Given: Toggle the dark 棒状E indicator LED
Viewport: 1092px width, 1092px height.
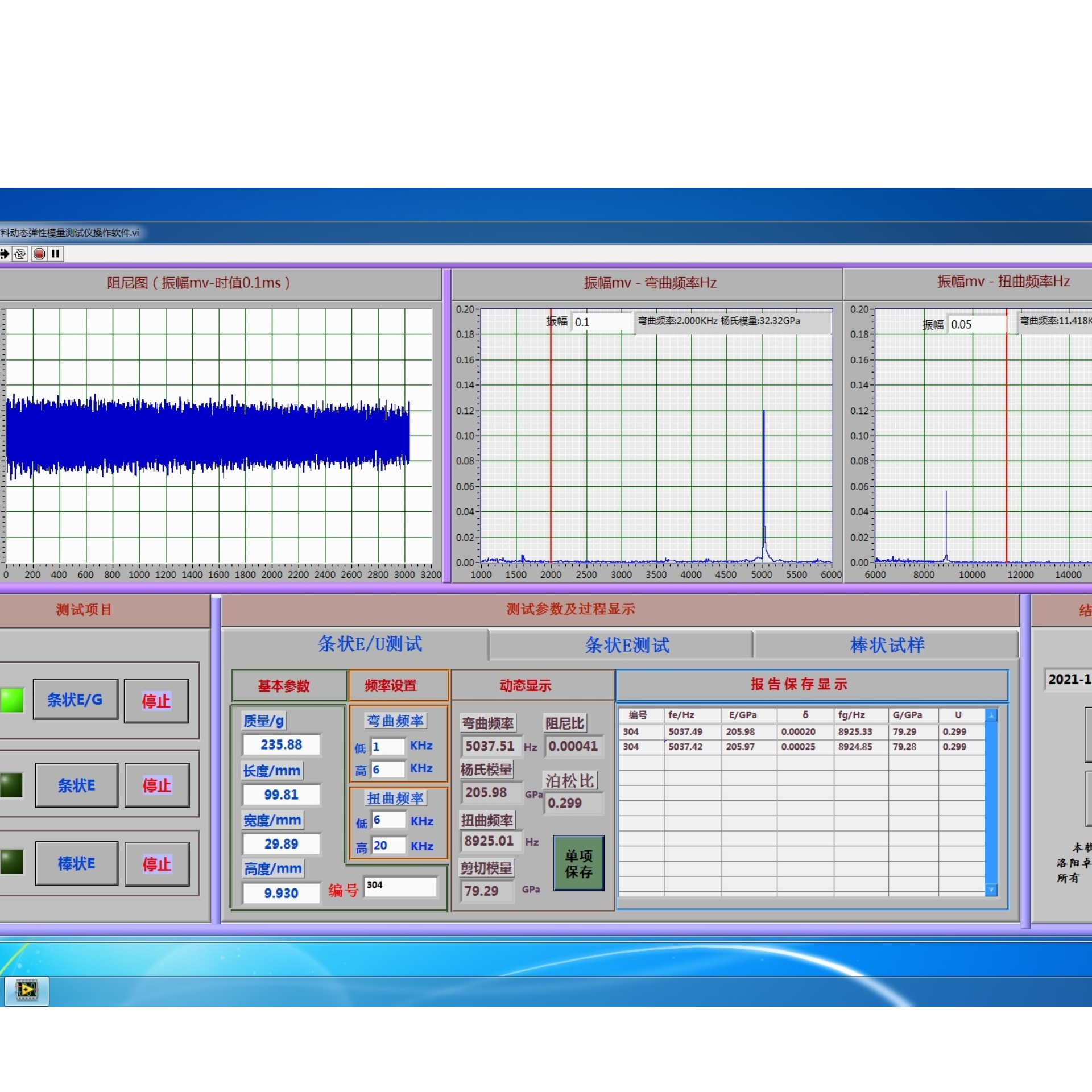Looking at the screenshot, I should coord(11,862).
